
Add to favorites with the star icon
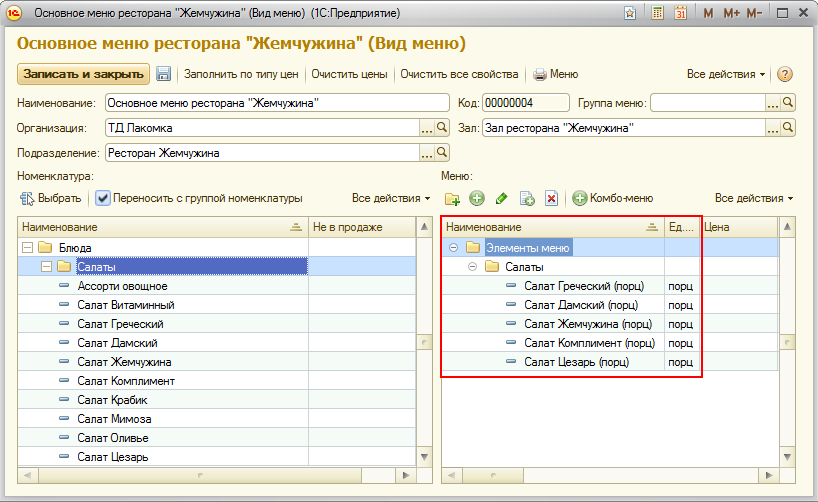click(629, 14)
